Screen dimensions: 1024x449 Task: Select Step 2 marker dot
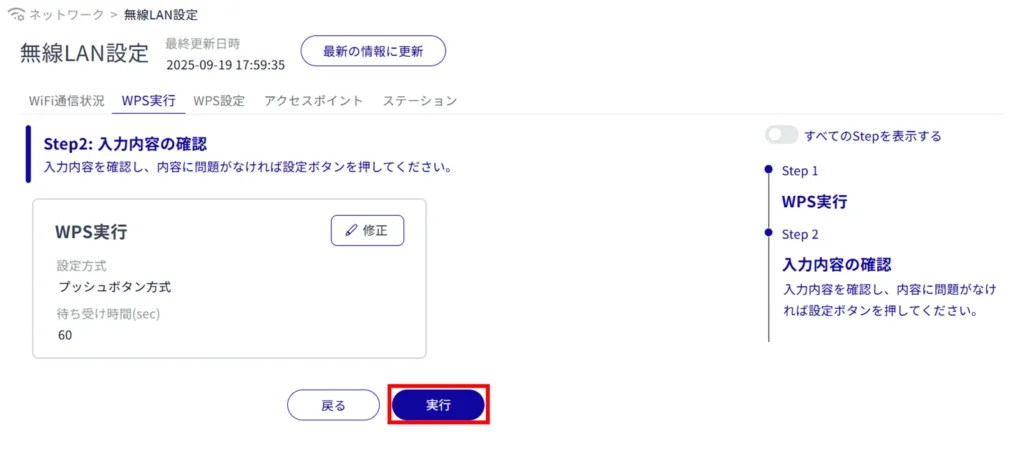pyautogui.click(x=768, y=233)
